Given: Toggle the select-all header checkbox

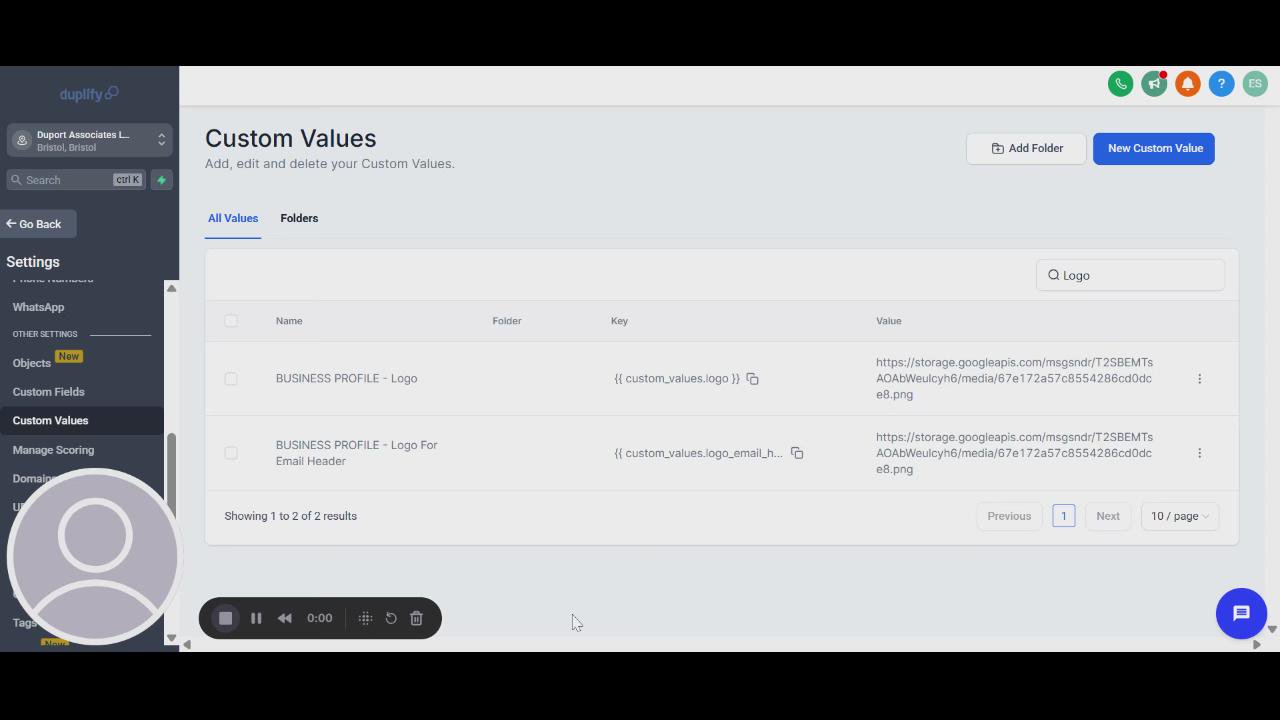Looking at the screenshot, I should point(231,321).
